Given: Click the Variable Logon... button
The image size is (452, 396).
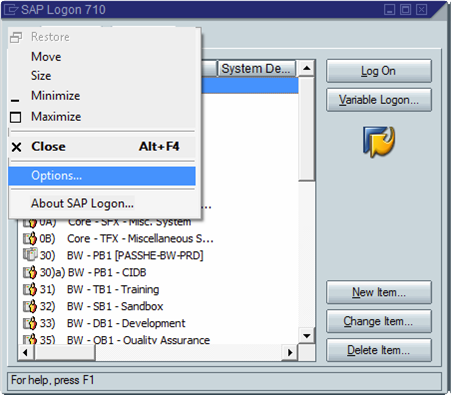Looking at the screenshot, I should click(379, 100).
